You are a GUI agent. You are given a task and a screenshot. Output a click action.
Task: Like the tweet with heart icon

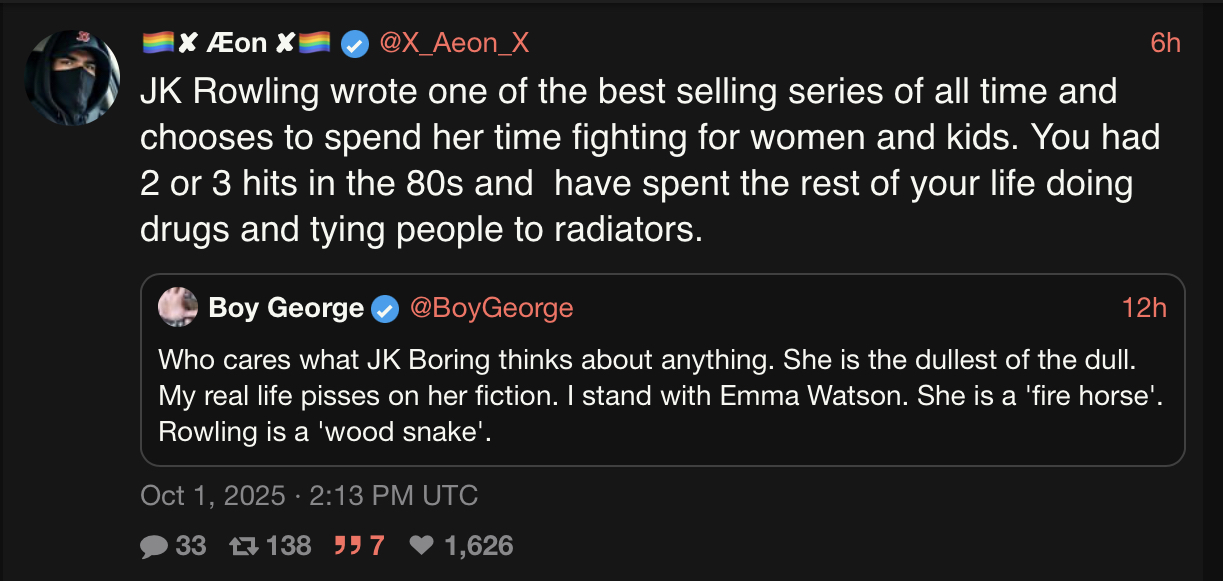[x=423, y=545]
